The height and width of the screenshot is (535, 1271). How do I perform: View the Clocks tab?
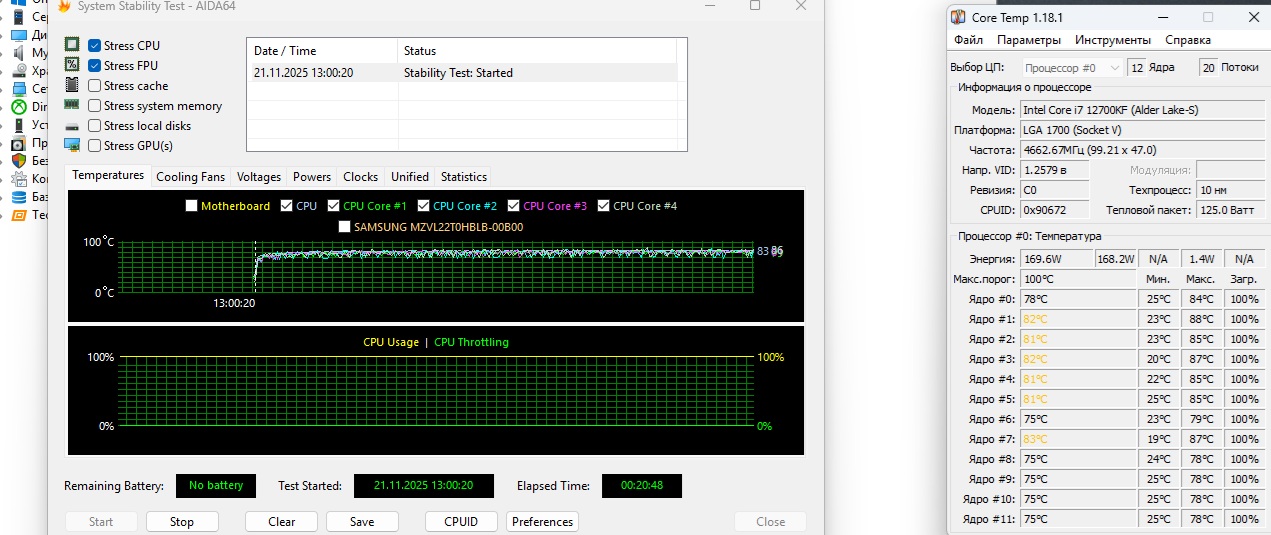point(361,177)
